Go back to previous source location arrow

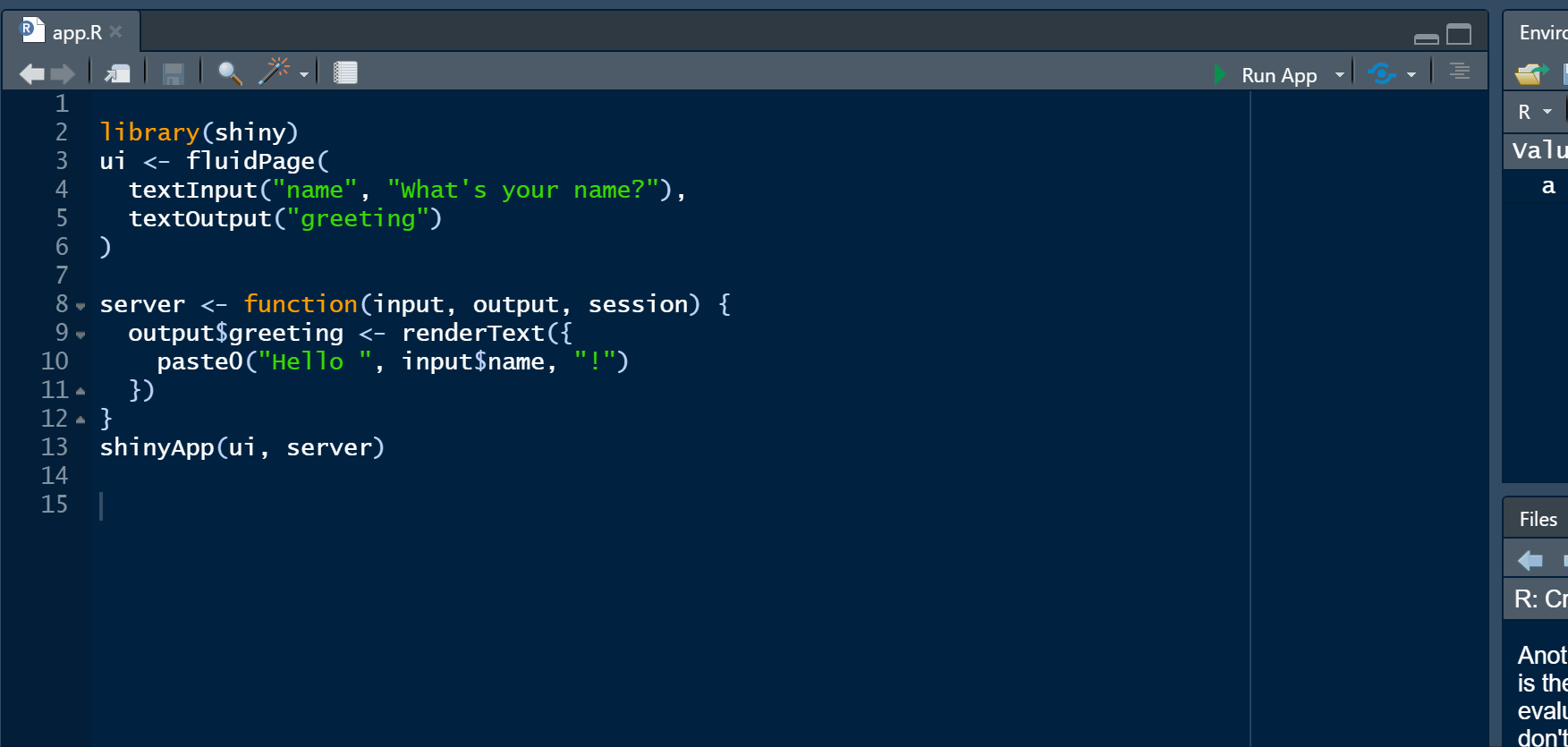point(32,74)
